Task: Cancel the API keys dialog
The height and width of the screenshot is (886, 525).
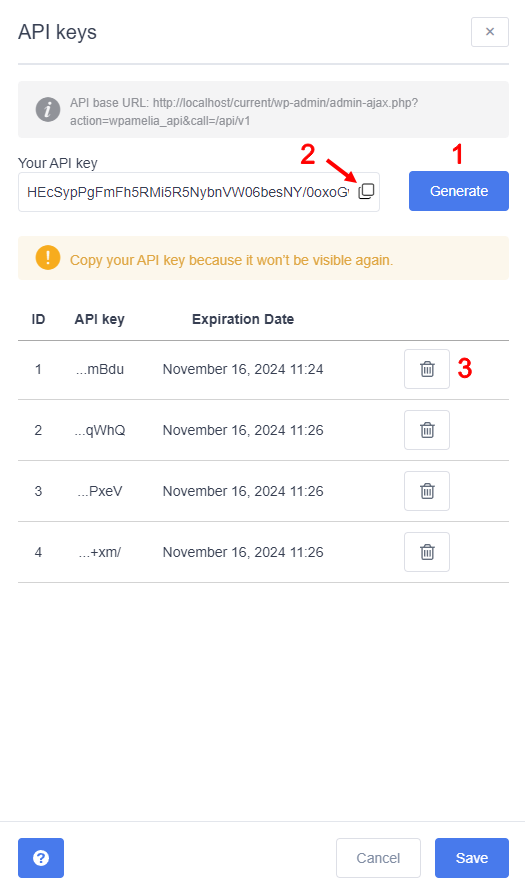Action: tap(378, 858)
